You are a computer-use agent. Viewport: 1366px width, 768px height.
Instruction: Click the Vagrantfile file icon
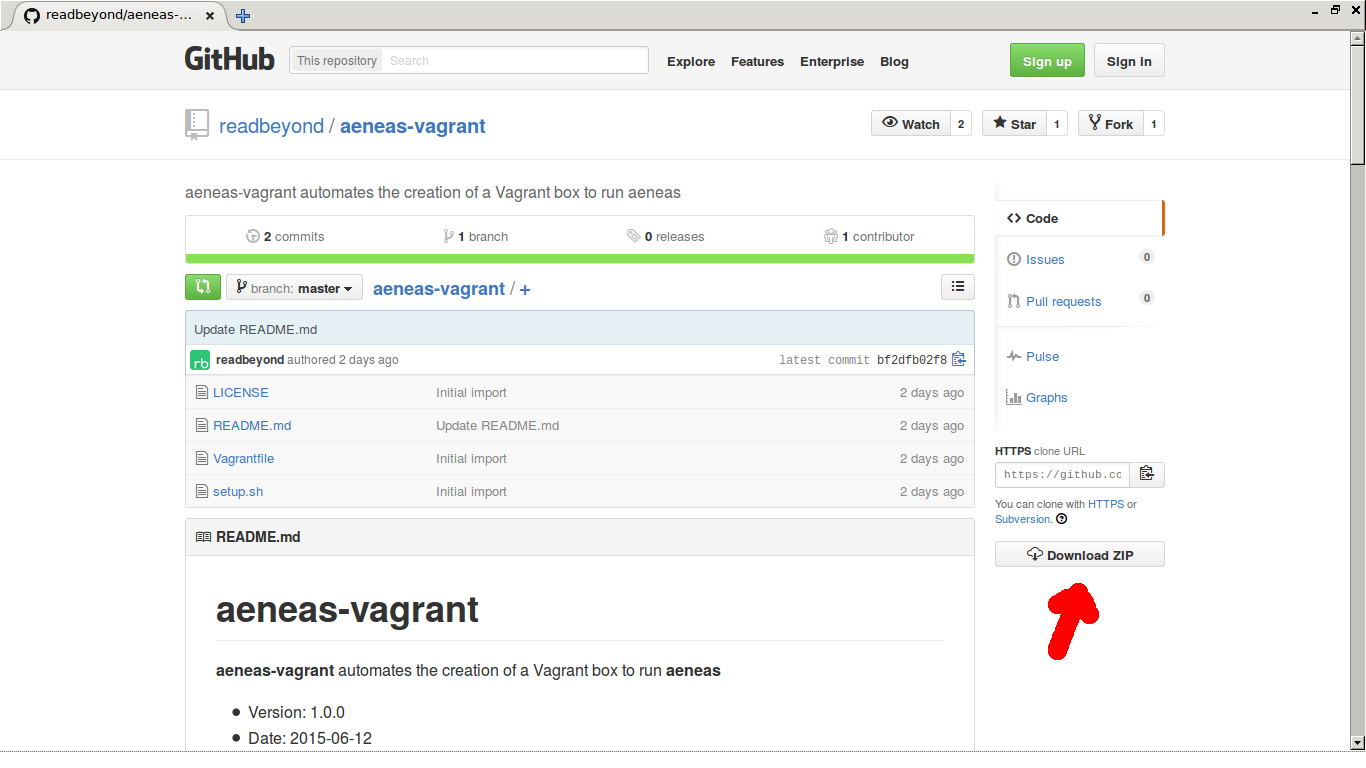[x=202, y=458]
